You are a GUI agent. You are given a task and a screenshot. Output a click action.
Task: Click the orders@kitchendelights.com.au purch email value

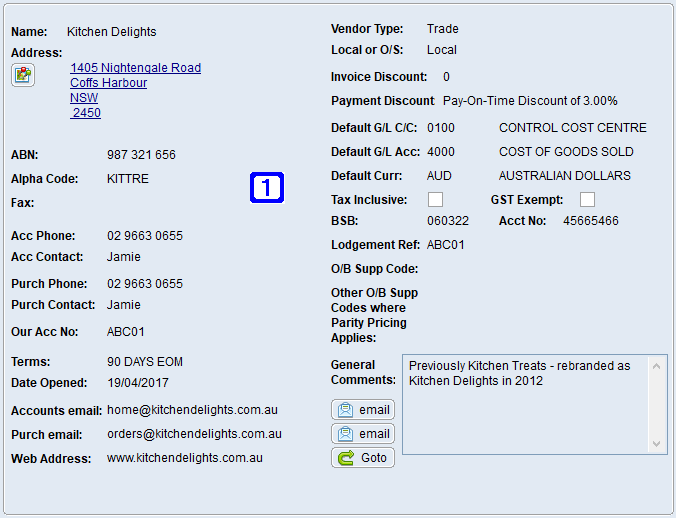click(194, 434)
